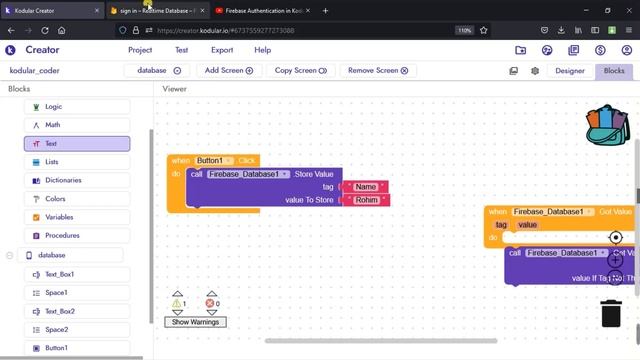This screenshot has width=640, height=360.
Task: Click the browser back arrow
Action: (x=11, y=30)
